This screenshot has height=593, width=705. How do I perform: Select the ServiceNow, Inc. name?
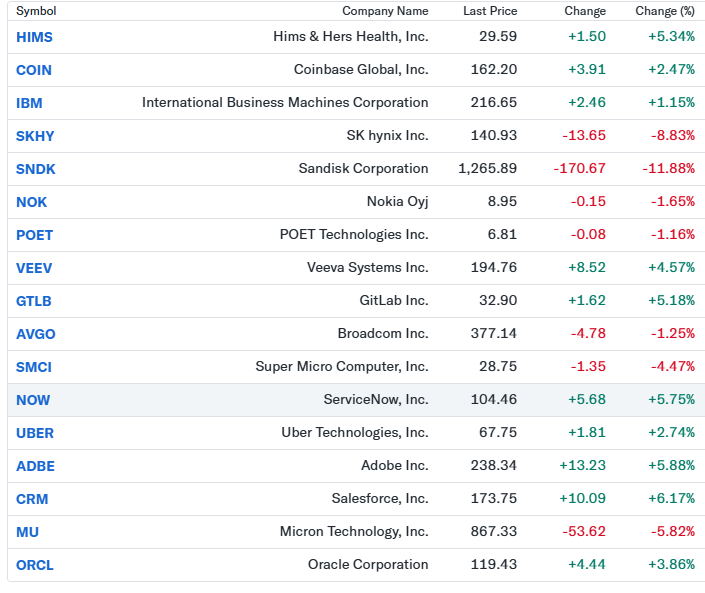[x=376, y=399]
